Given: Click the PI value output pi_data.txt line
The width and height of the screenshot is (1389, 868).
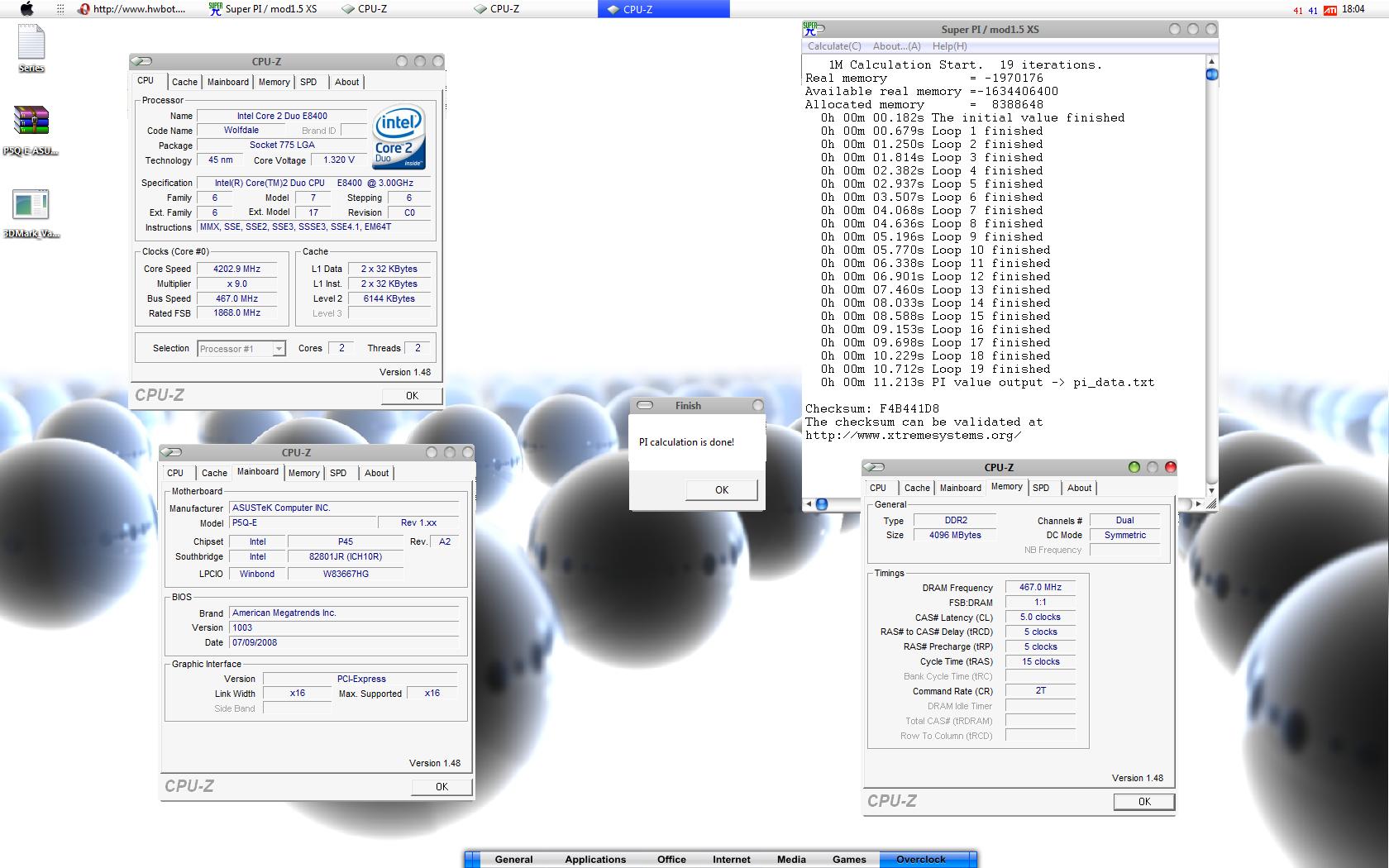Looking at the screenshot, I should tap(987, 382).
